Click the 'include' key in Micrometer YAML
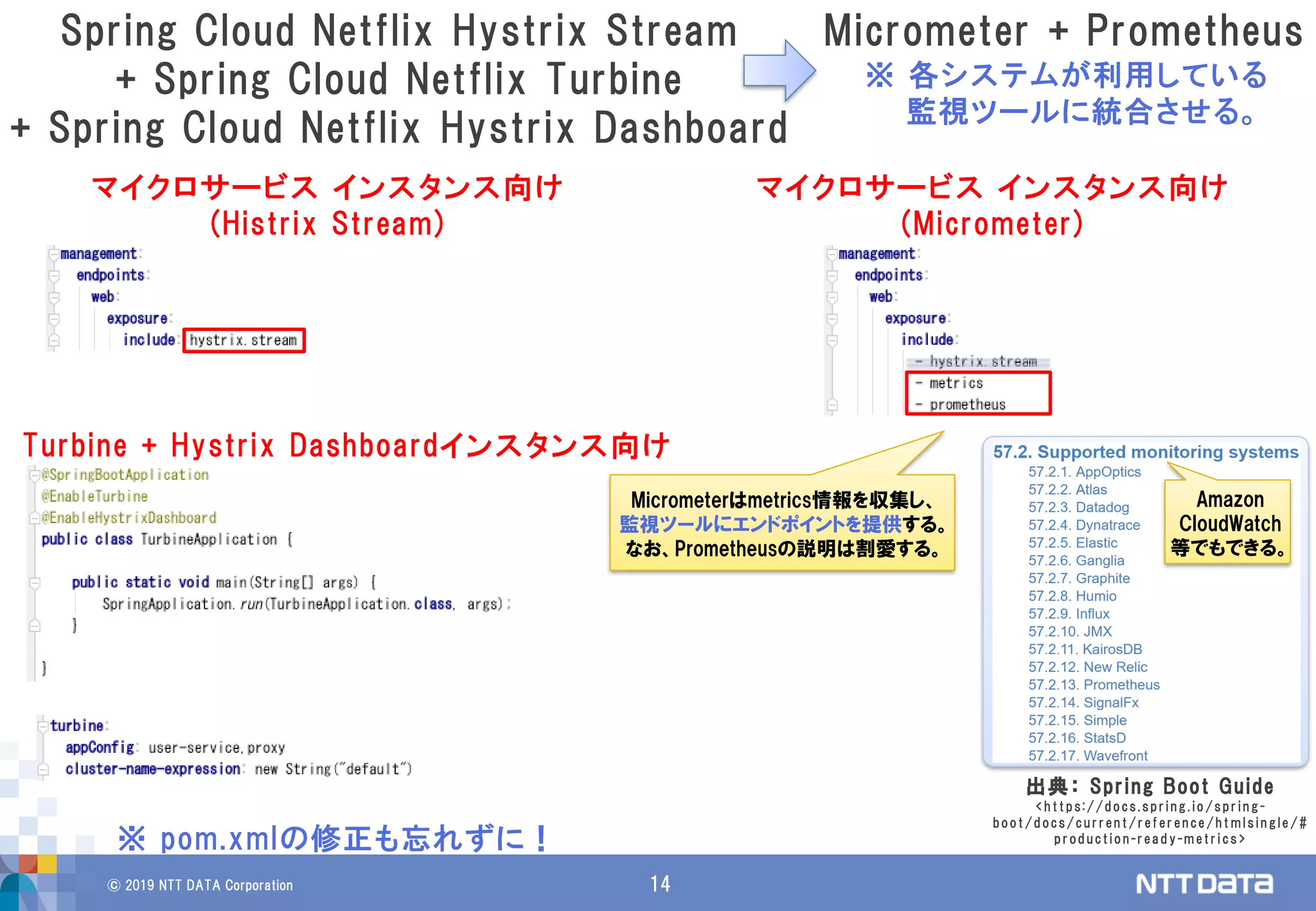The image size is (1316, 911). pyautogui.click(x=927, y=340)
